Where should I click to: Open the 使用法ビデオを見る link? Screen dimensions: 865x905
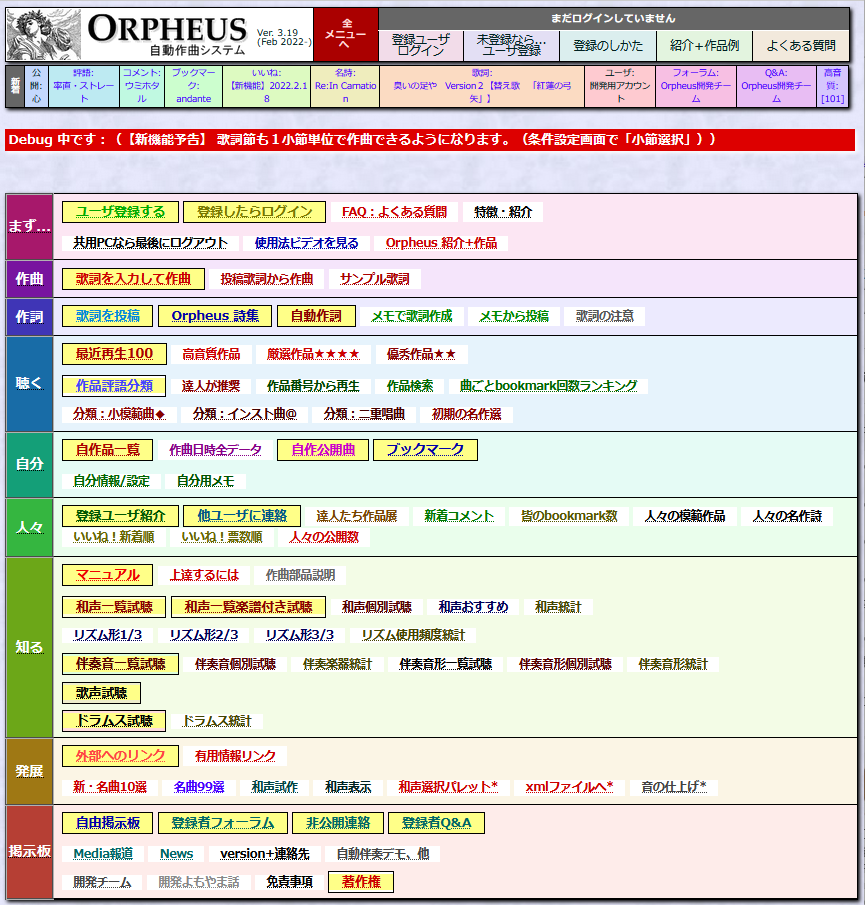pyautogui.click(x=306, y=243)
